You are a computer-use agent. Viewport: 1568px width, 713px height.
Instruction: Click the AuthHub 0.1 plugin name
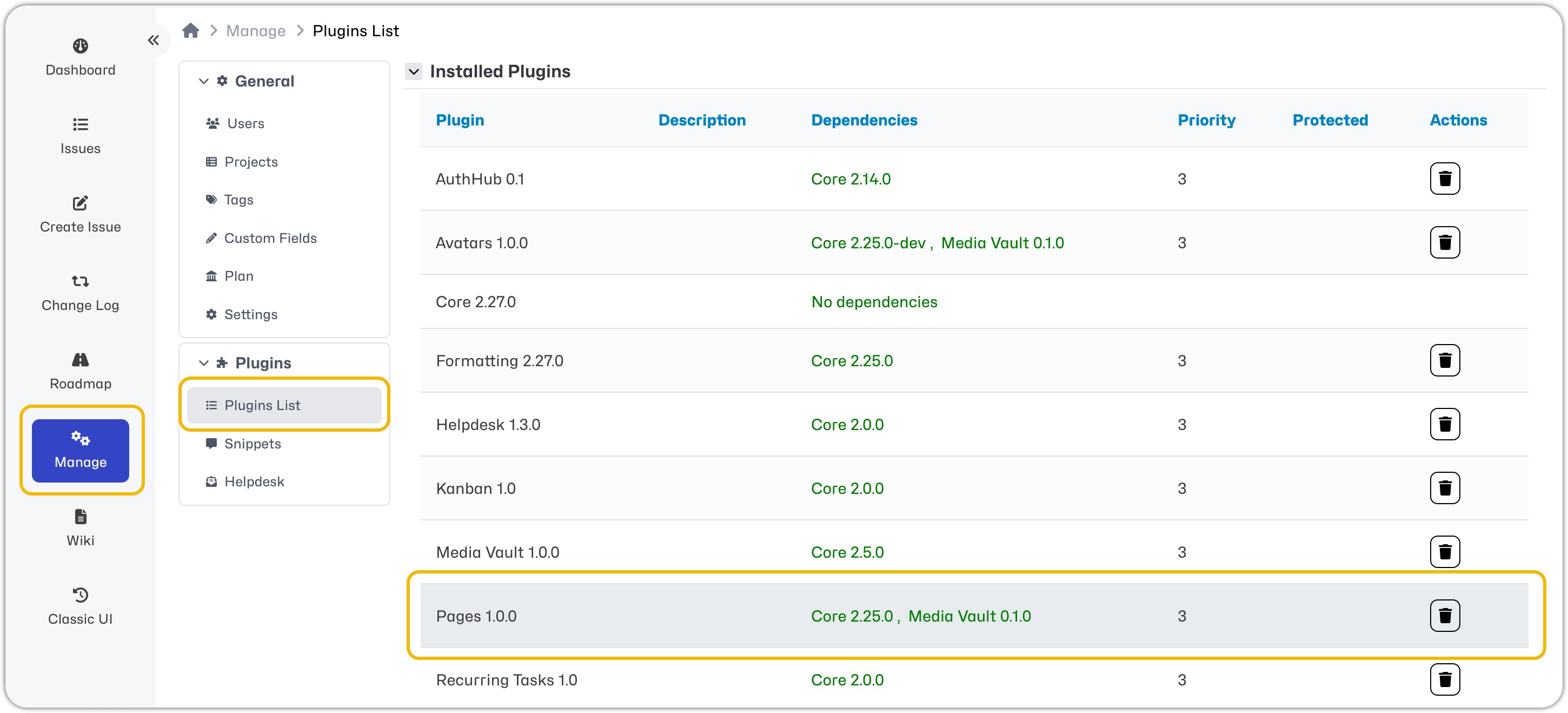point(480,179)
